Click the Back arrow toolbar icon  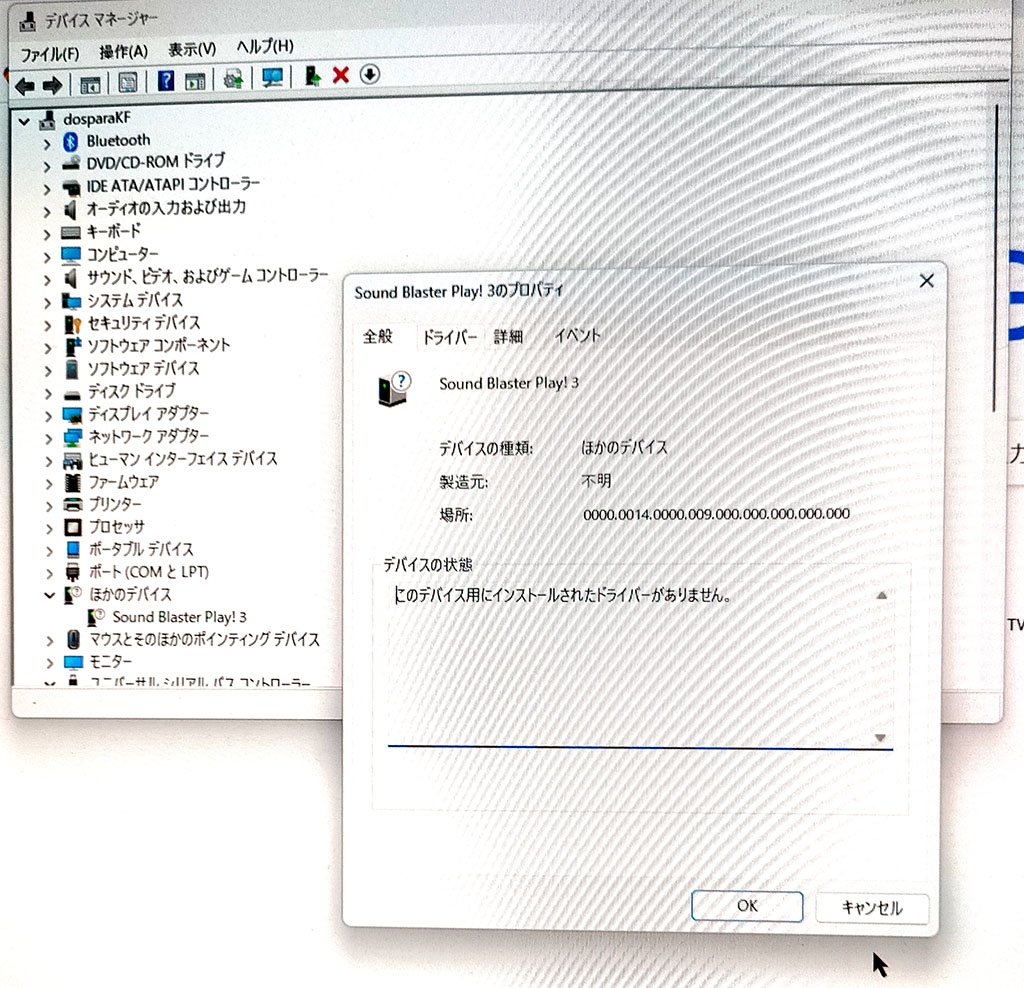pyautogui.click(x=25, y=86)
